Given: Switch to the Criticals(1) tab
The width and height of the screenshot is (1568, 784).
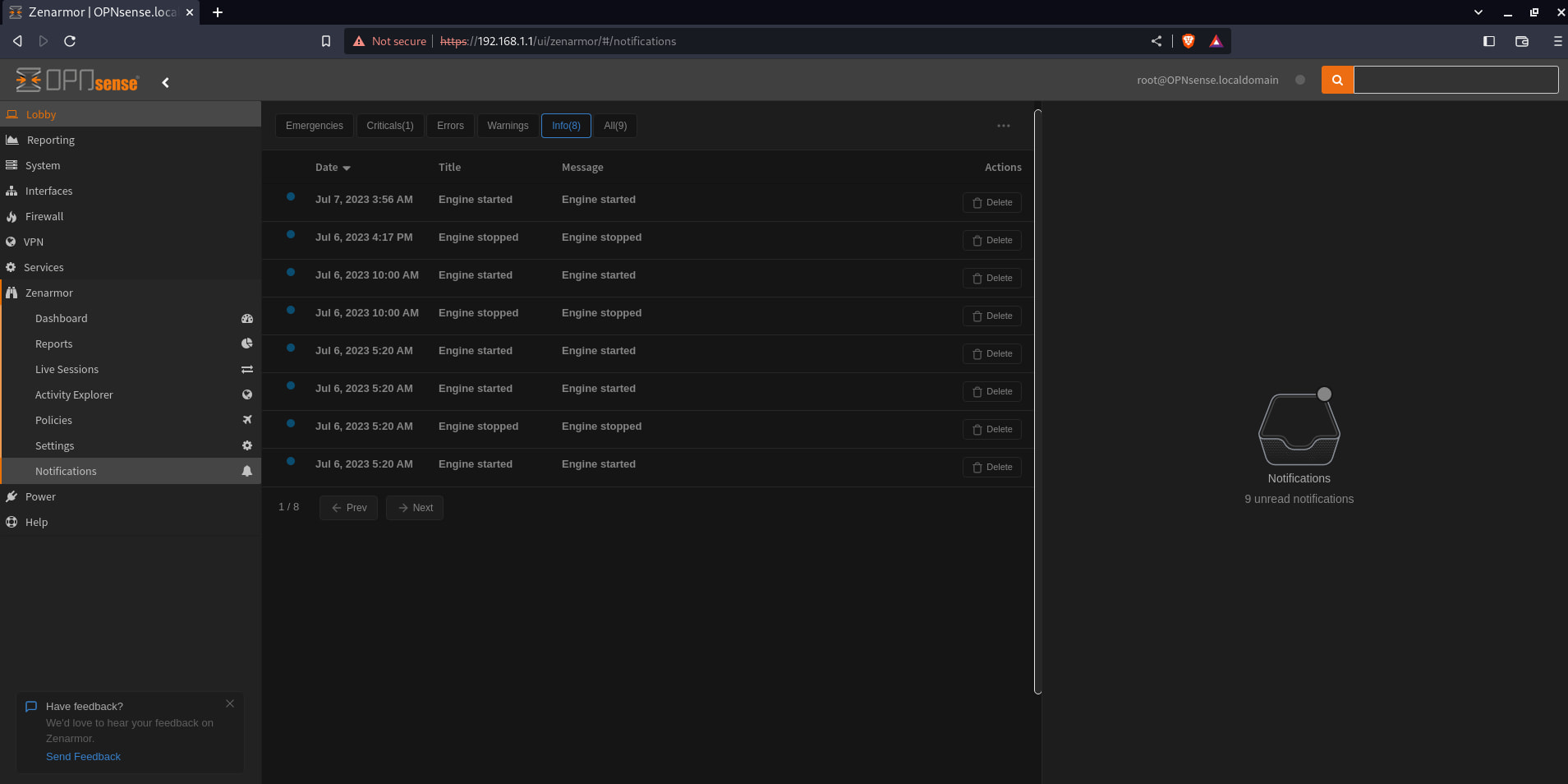Looking at the screenshot, I should click(390, 126).
